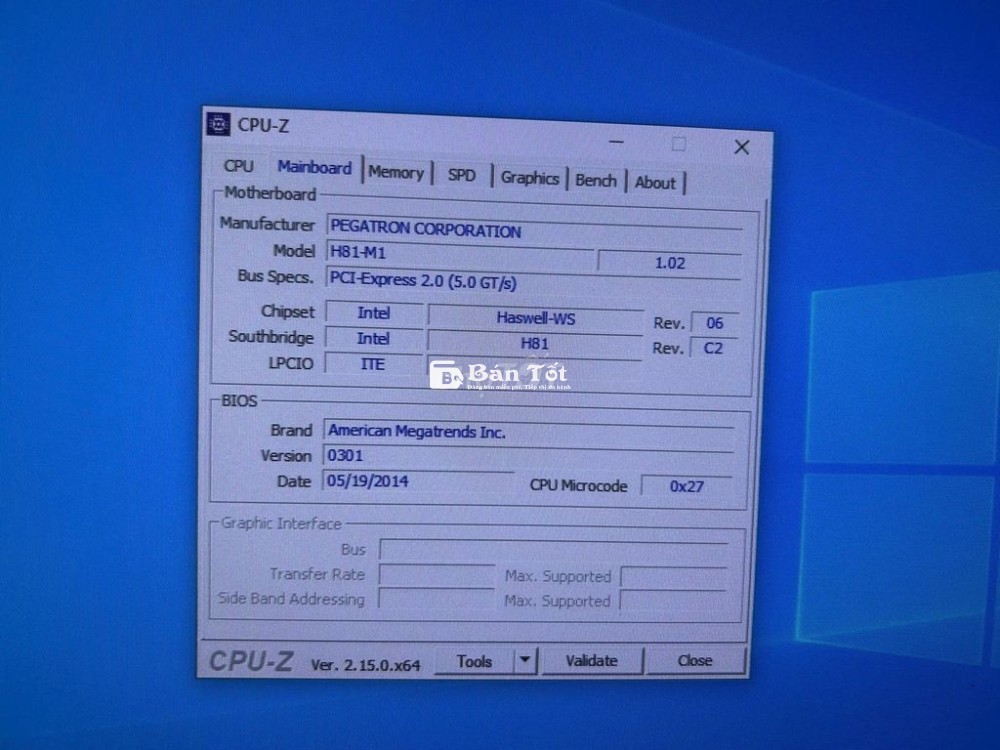Click the empty Transfer Rate field
This screenshot has height=750, width=1000.
tap(437, 575)
